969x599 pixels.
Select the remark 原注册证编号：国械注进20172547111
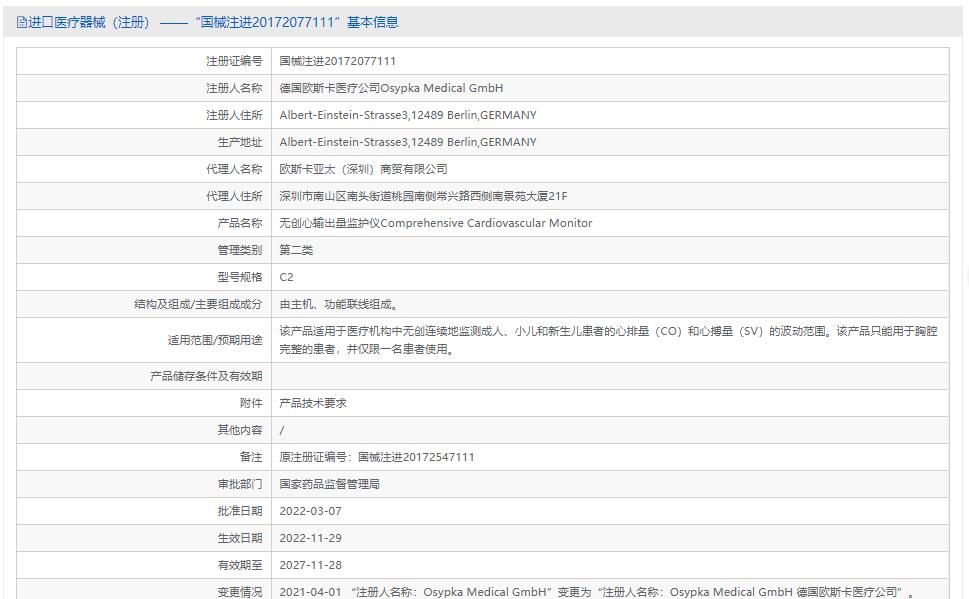[377, 457]
